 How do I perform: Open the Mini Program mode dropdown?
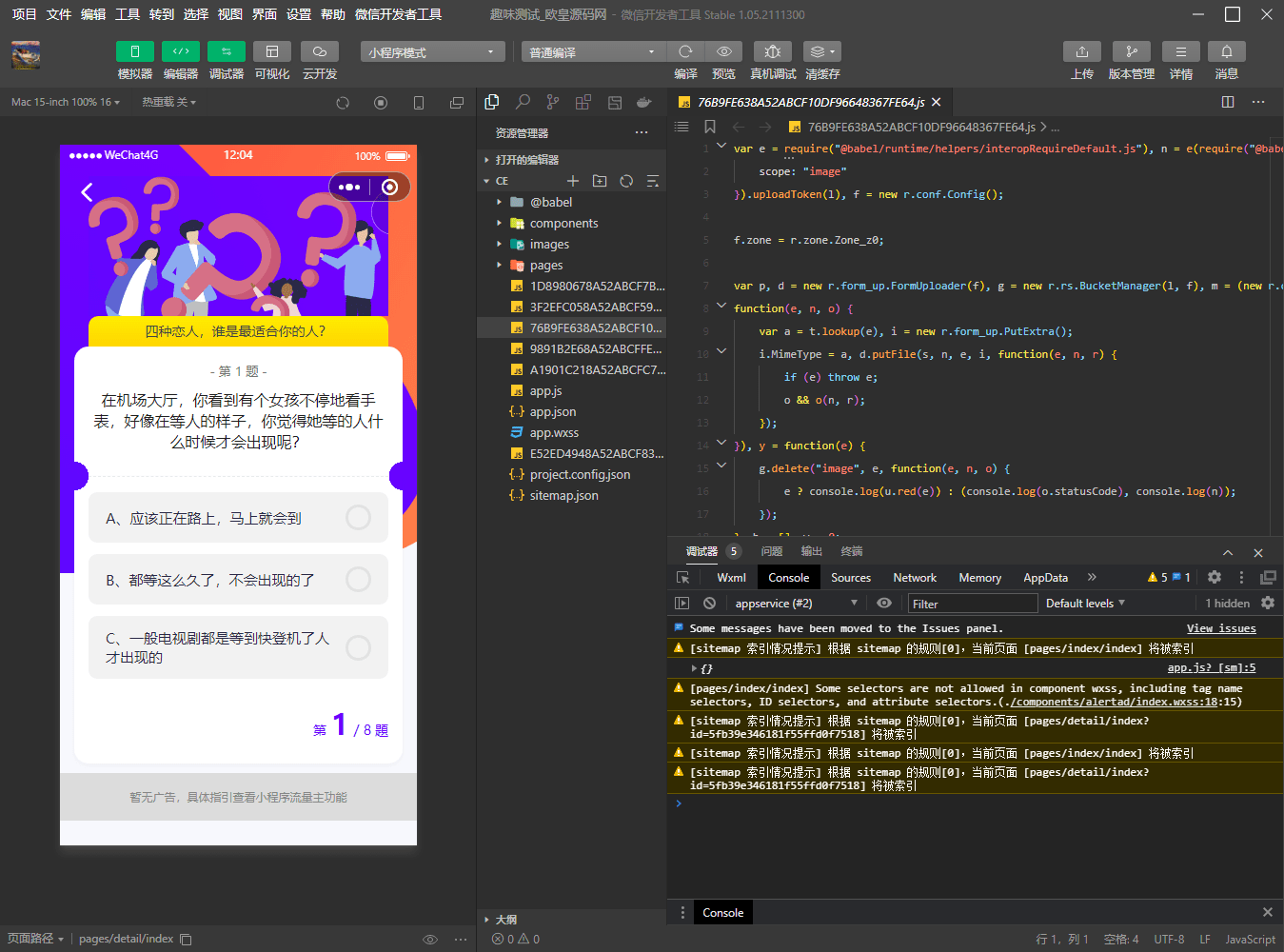[432, 51]
